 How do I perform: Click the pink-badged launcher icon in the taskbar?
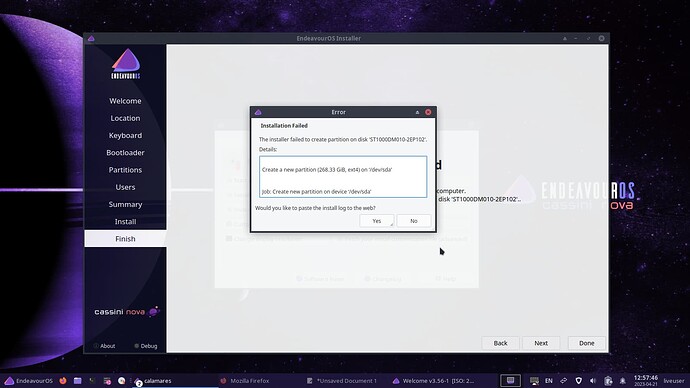pyautogui.click(x=107, y=381)
